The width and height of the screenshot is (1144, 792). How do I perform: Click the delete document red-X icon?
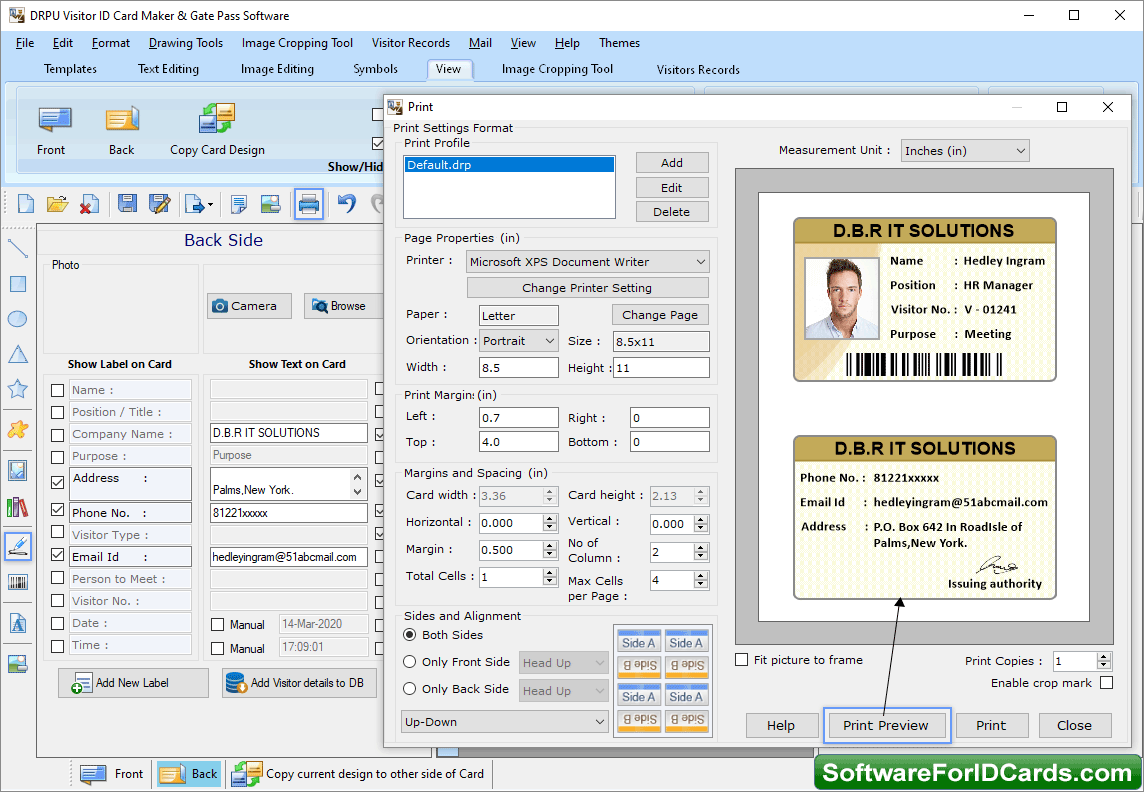[89, 204]
